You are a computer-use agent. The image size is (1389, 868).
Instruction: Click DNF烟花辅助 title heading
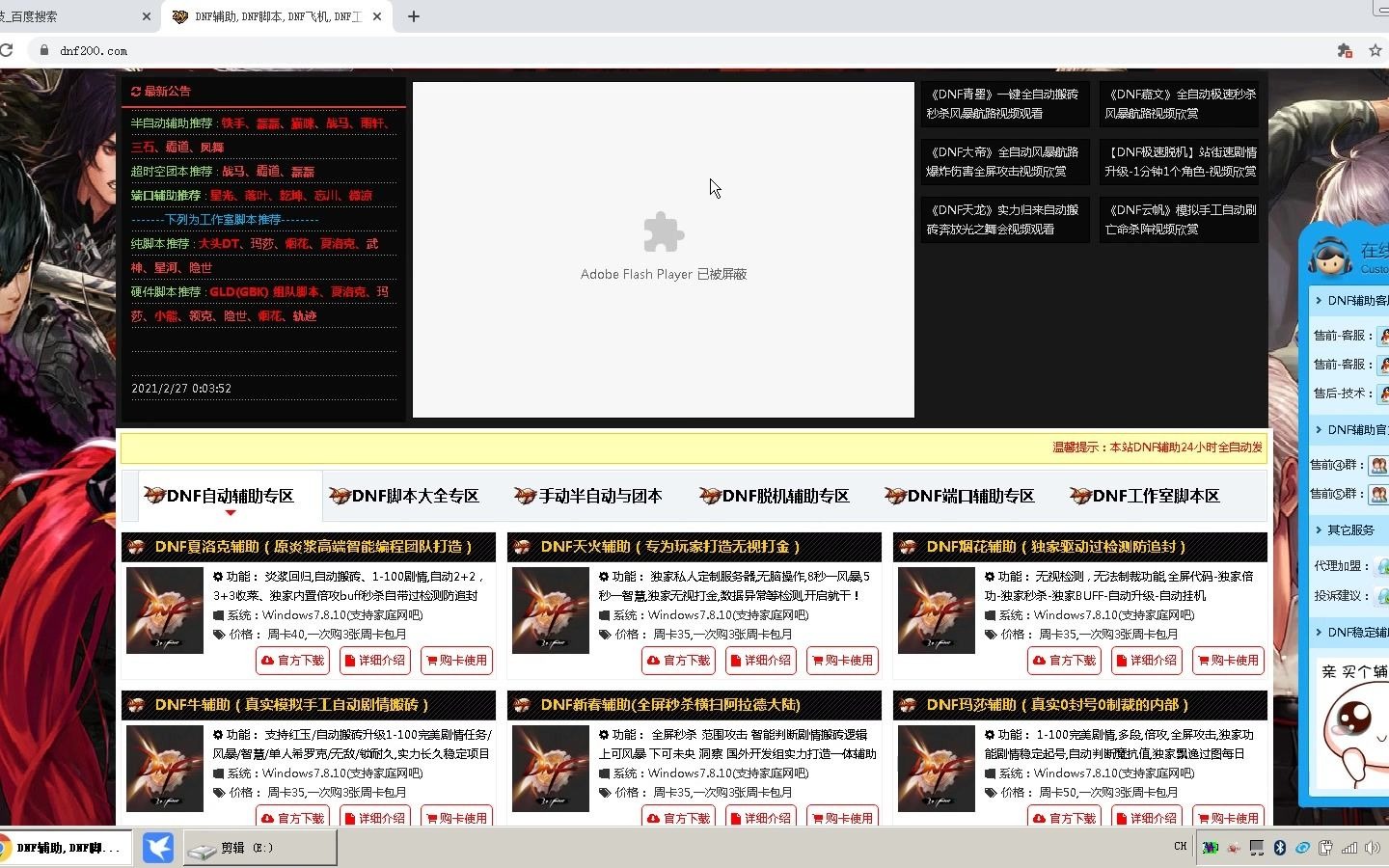coord(1056,547)
